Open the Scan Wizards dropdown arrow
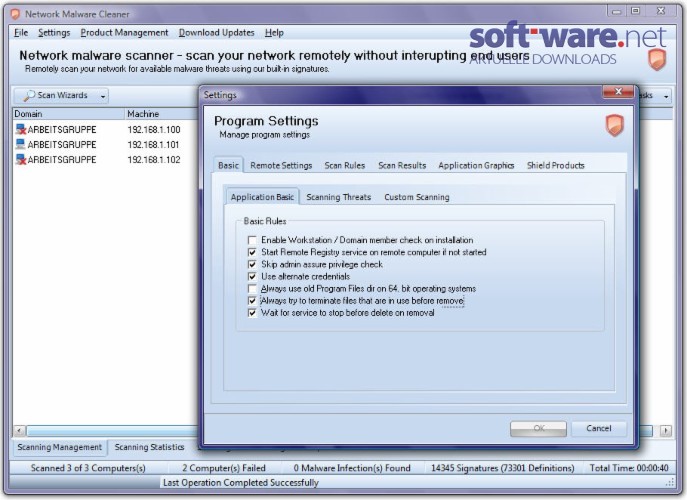Viewport: 687px width, 500px height. click(x=103, y=96)
